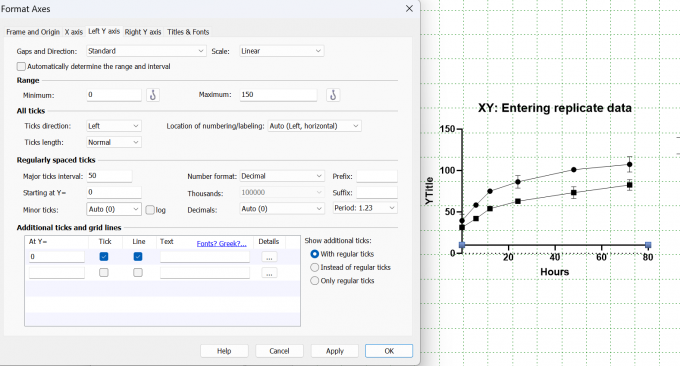Switch to Frame and Origin tab
680x366 pixels.
click(33, 32)
